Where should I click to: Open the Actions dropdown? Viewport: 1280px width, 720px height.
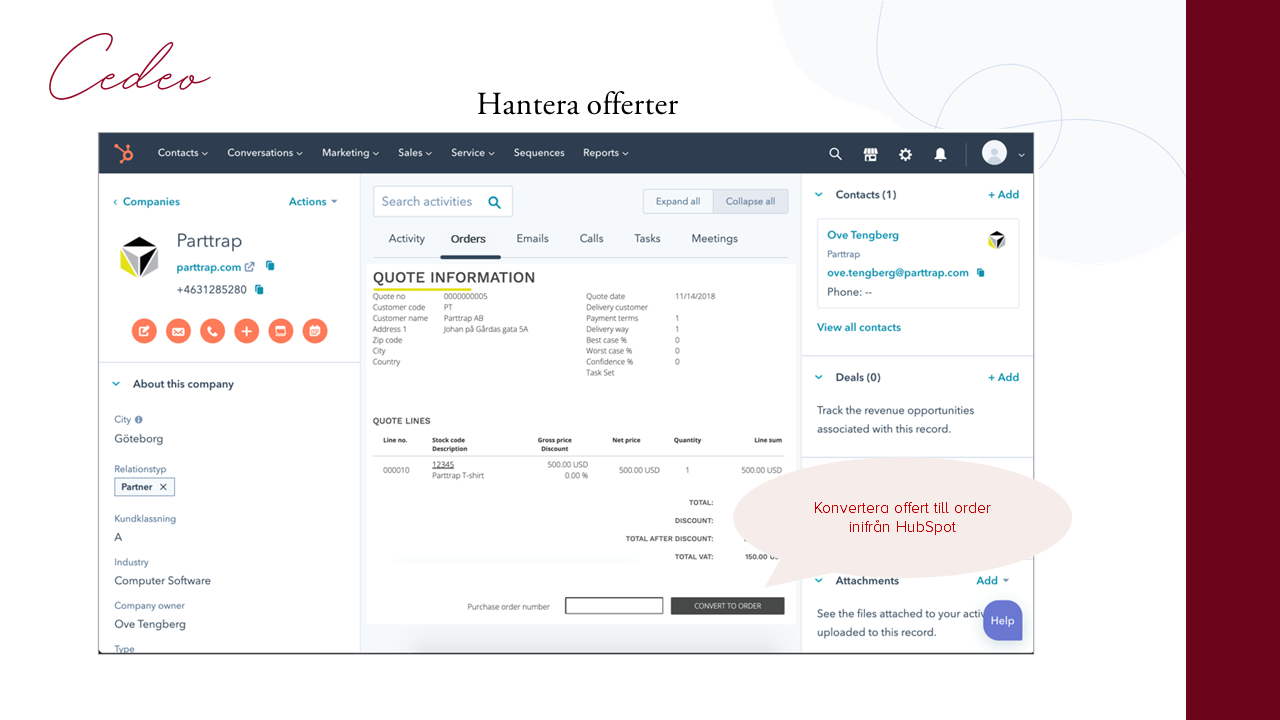313,202
